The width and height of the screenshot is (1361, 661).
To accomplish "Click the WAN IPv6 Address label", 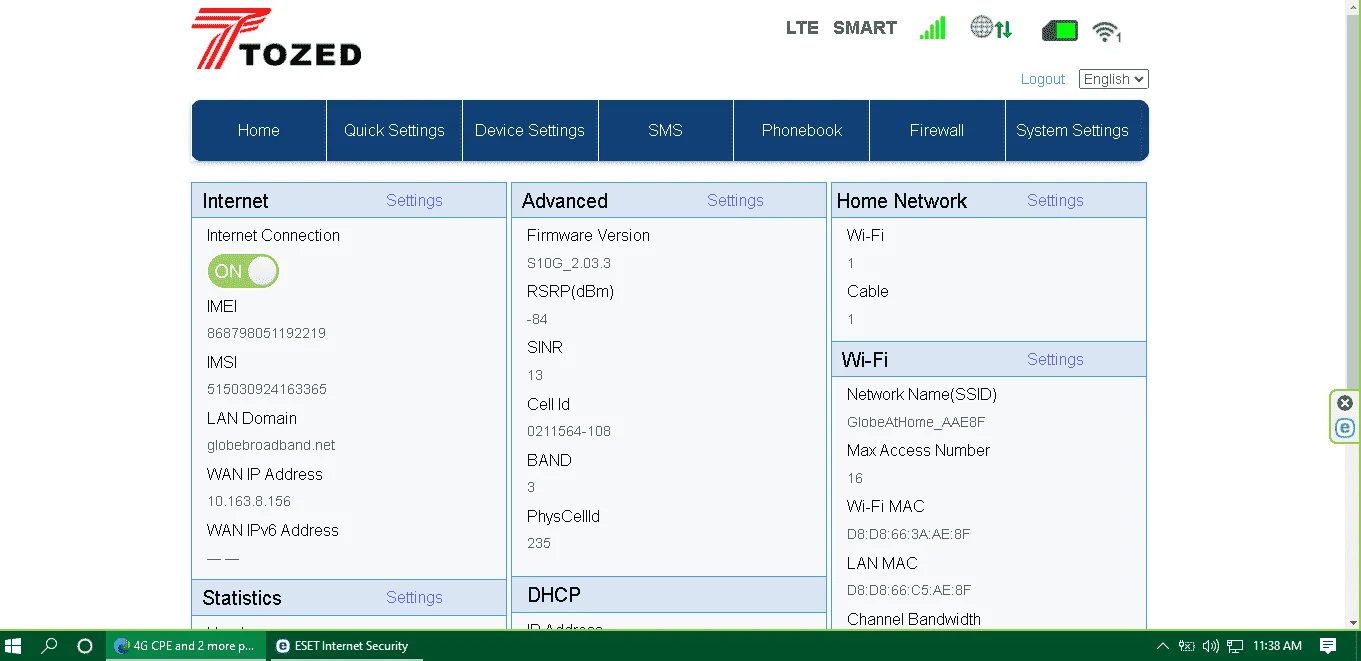I will [273, 530].
